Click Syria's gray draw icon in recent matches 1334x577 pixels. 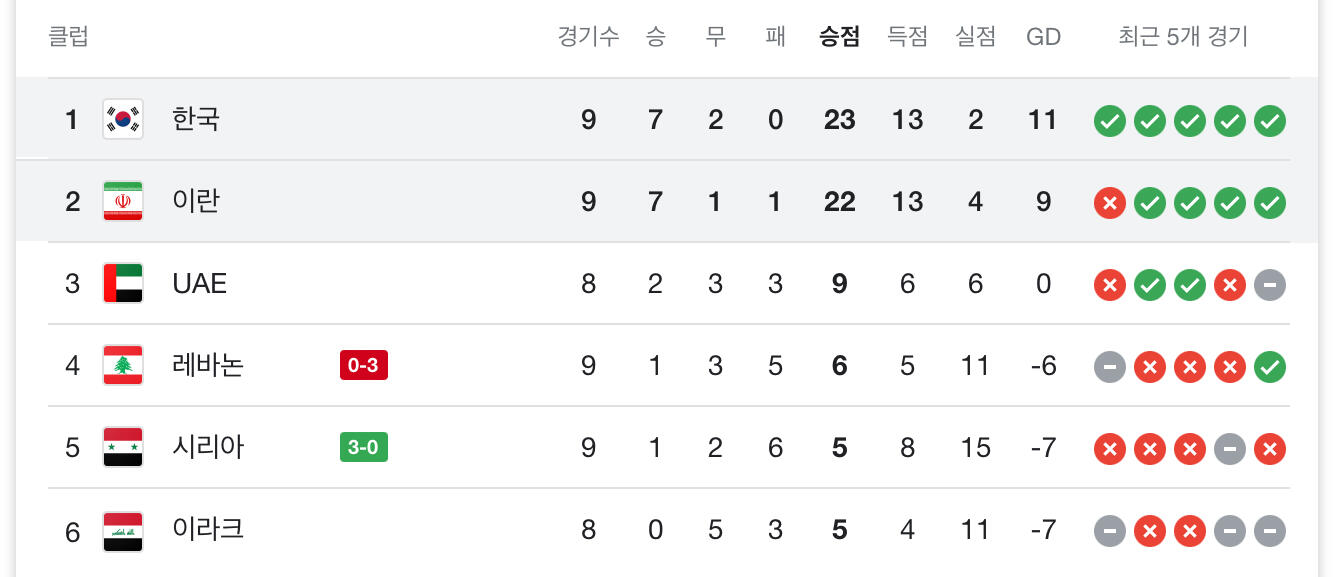point(1230,450)
